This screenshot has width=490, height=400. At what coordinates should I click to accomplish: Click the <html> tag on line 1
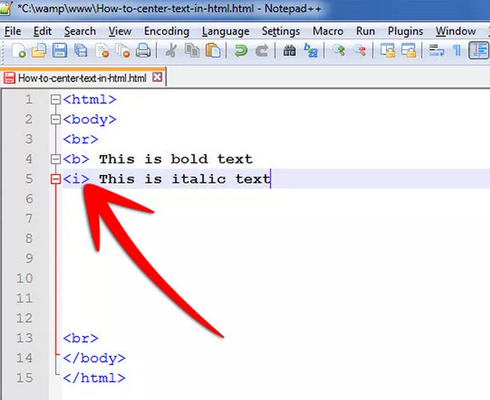pos(90,100)
